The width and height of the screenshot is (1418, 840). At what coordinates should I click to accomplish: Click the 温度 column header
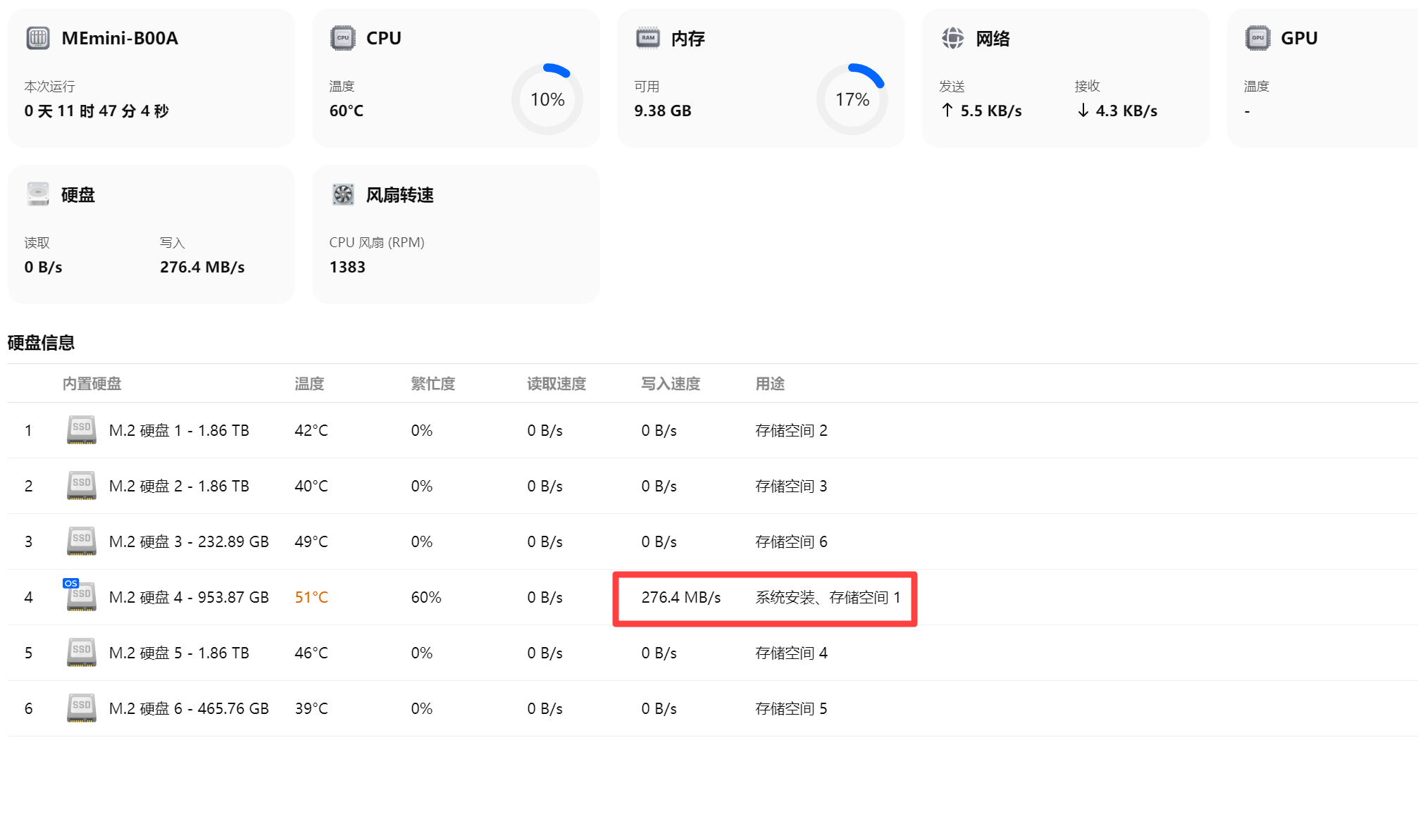309,384
